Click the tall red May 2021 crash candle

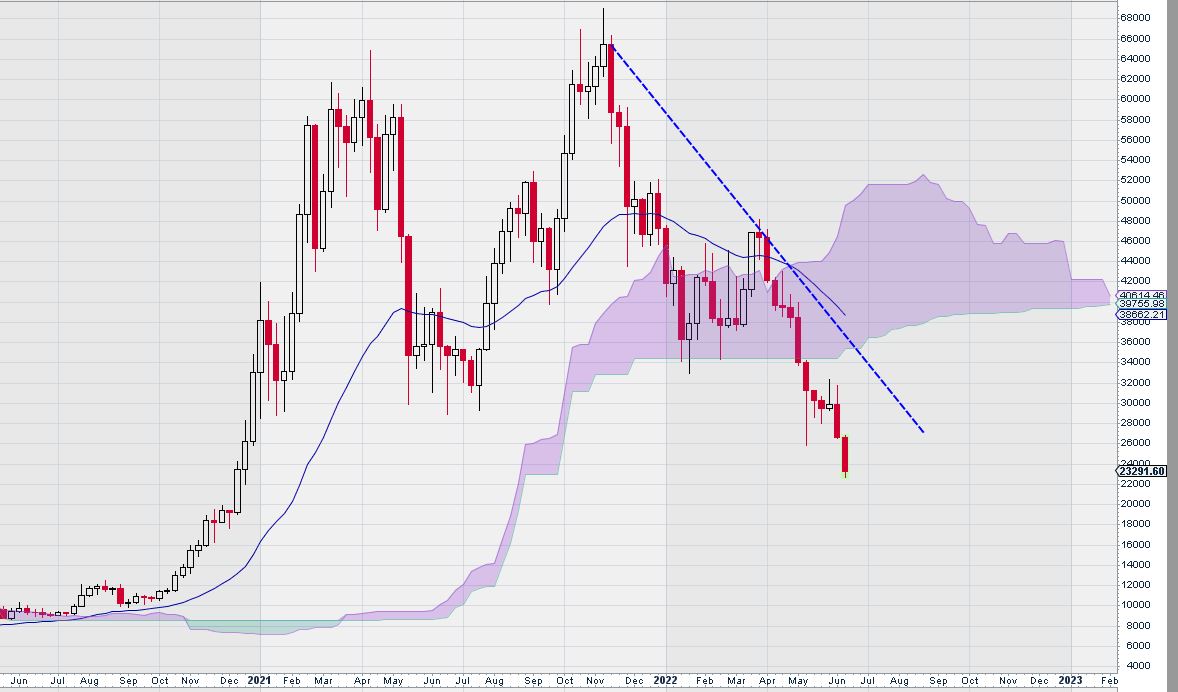pyautogui.click(x=409, y=295)
